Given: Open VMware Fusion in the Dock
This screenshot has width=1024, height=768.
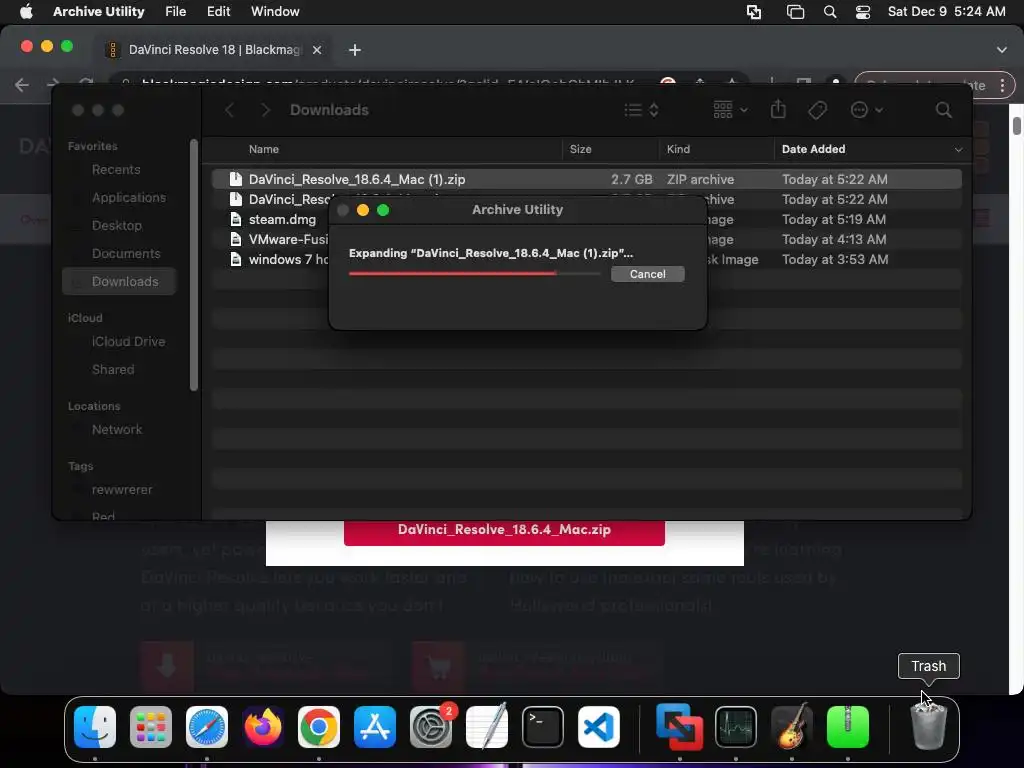Looking at the screenshot, I should [x=680, y=727].
